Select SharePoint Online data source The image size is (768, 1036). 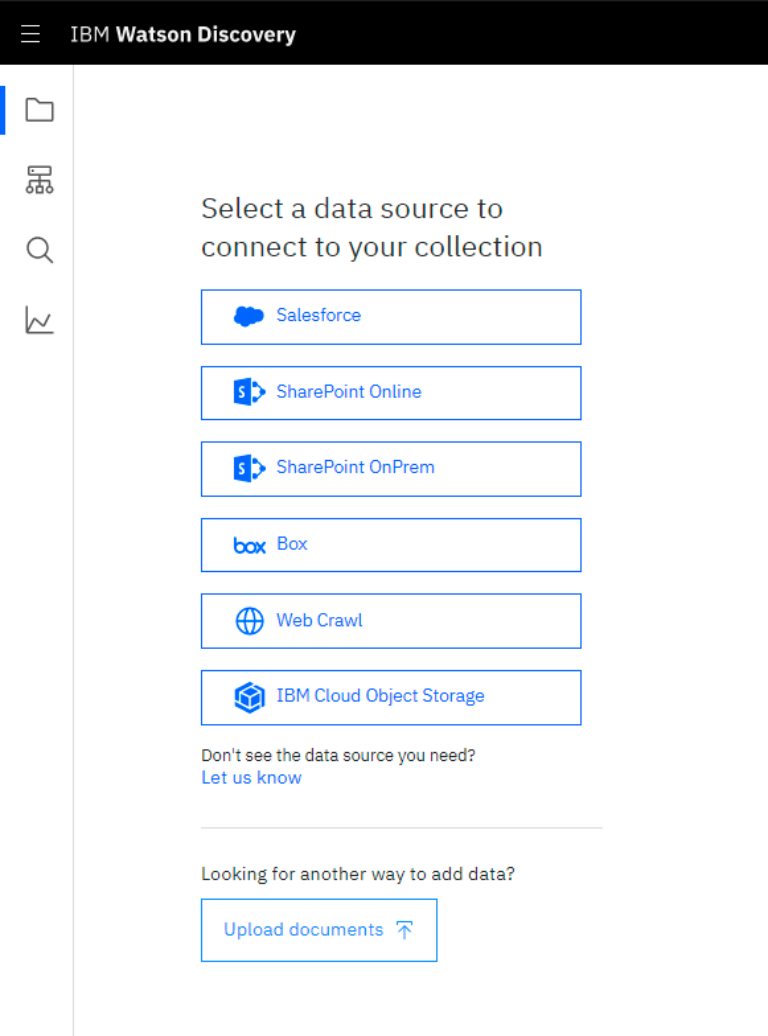391,392
